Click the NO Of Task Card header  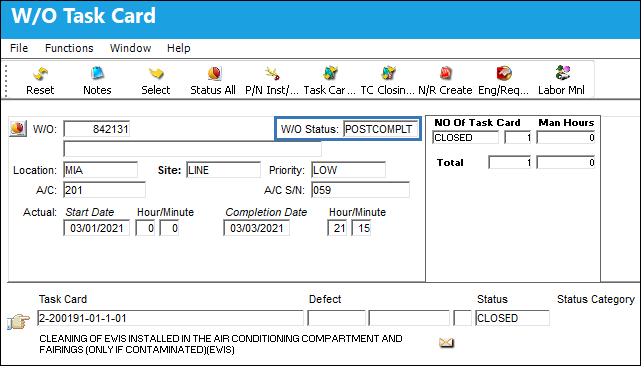click(x=477, y=123)
